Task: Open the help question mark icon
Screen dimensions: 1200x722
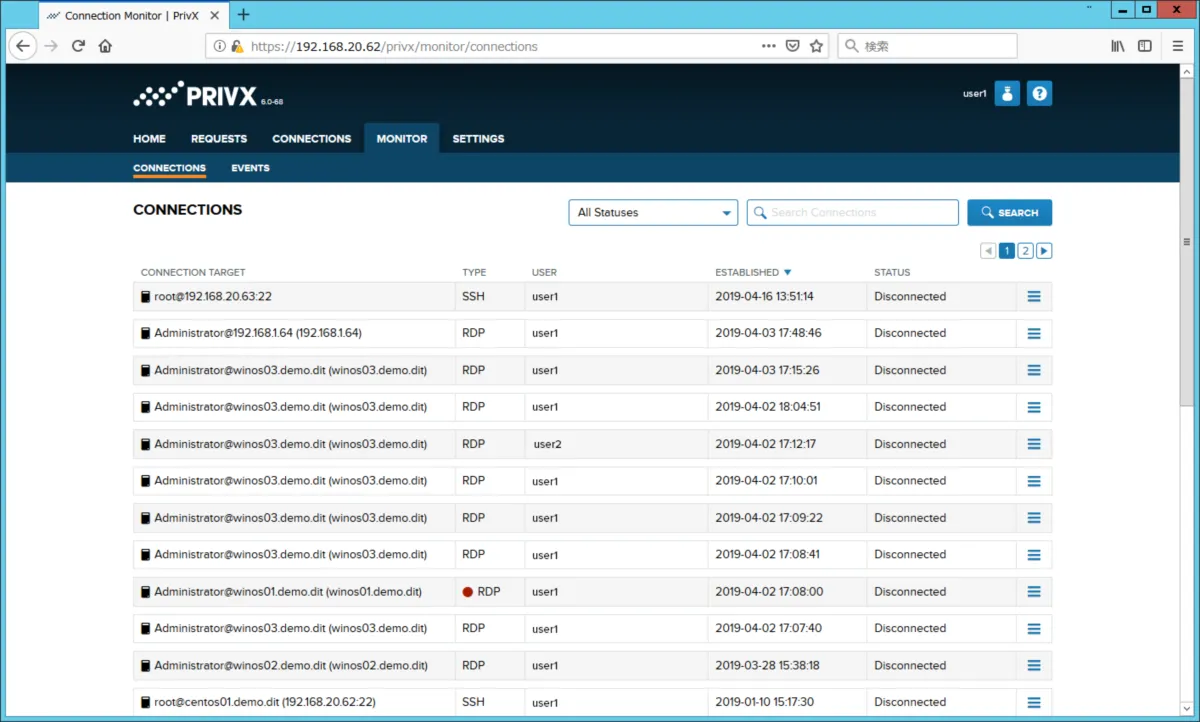Action: pyautogui.click(x=1039, y=94)
